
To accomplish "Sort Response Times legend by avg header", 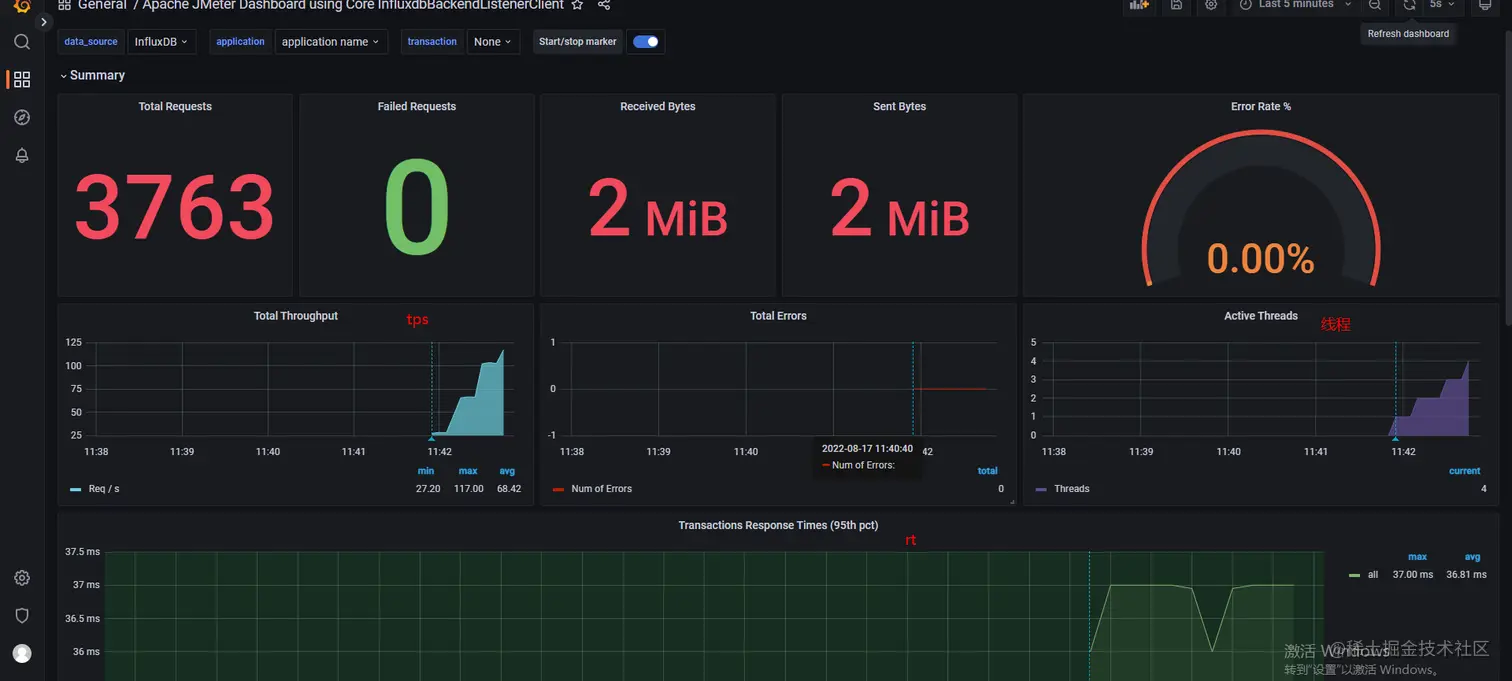I will point(1472,557).
